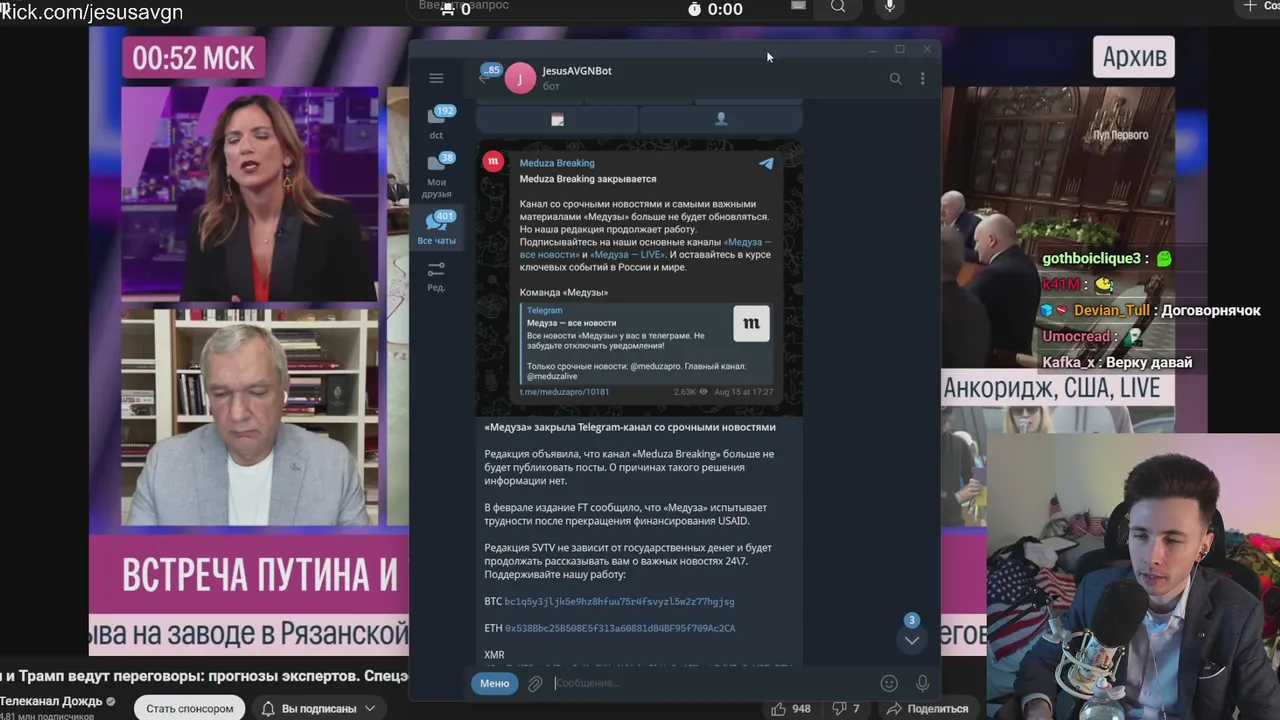This screenshot has height=720, width=1280.
Task: Select the dct chat folder
Action: pyautogui.click(x=436, y=122)
